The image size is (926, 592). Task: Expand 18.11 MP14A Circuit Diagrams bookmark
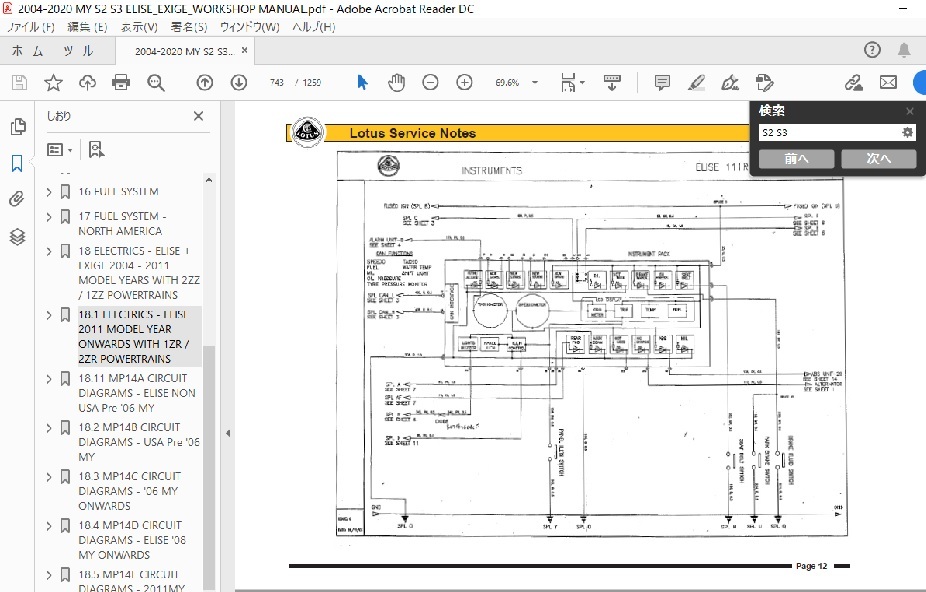[49, 379]
